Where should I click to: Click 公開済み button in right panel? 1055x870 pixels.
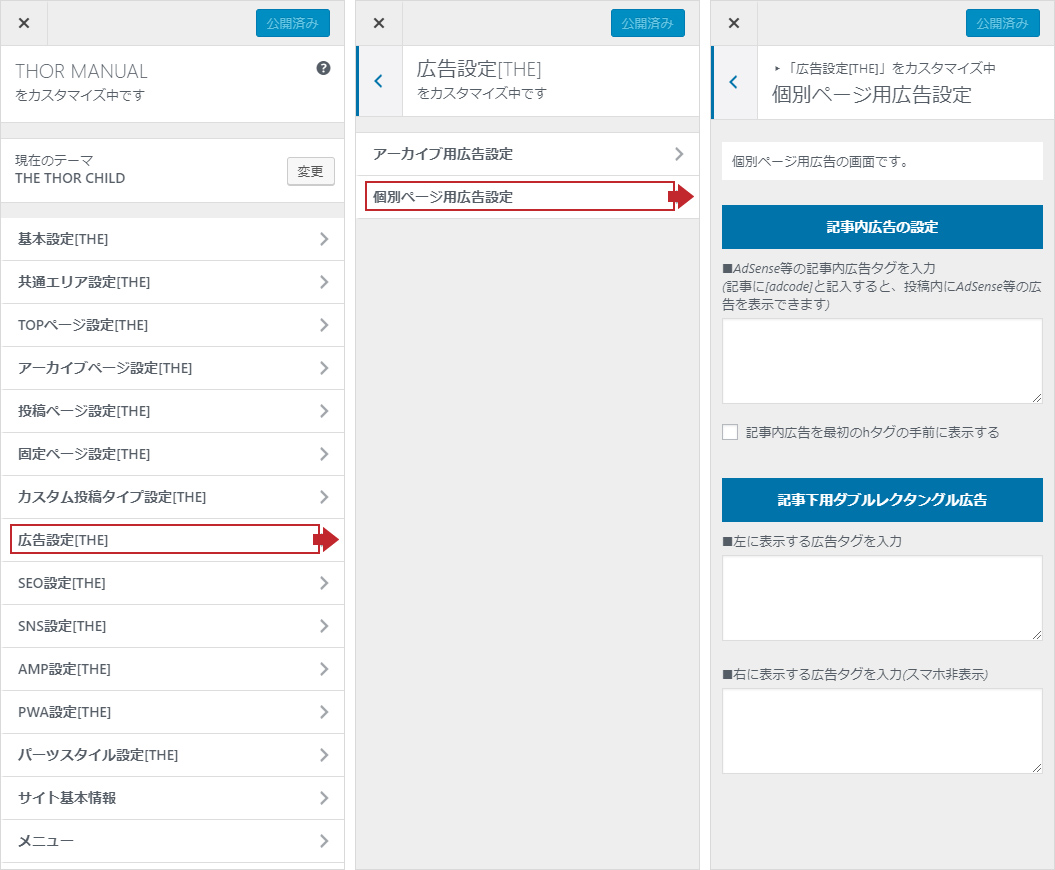pyautogui.click(x=1002, y=23)
